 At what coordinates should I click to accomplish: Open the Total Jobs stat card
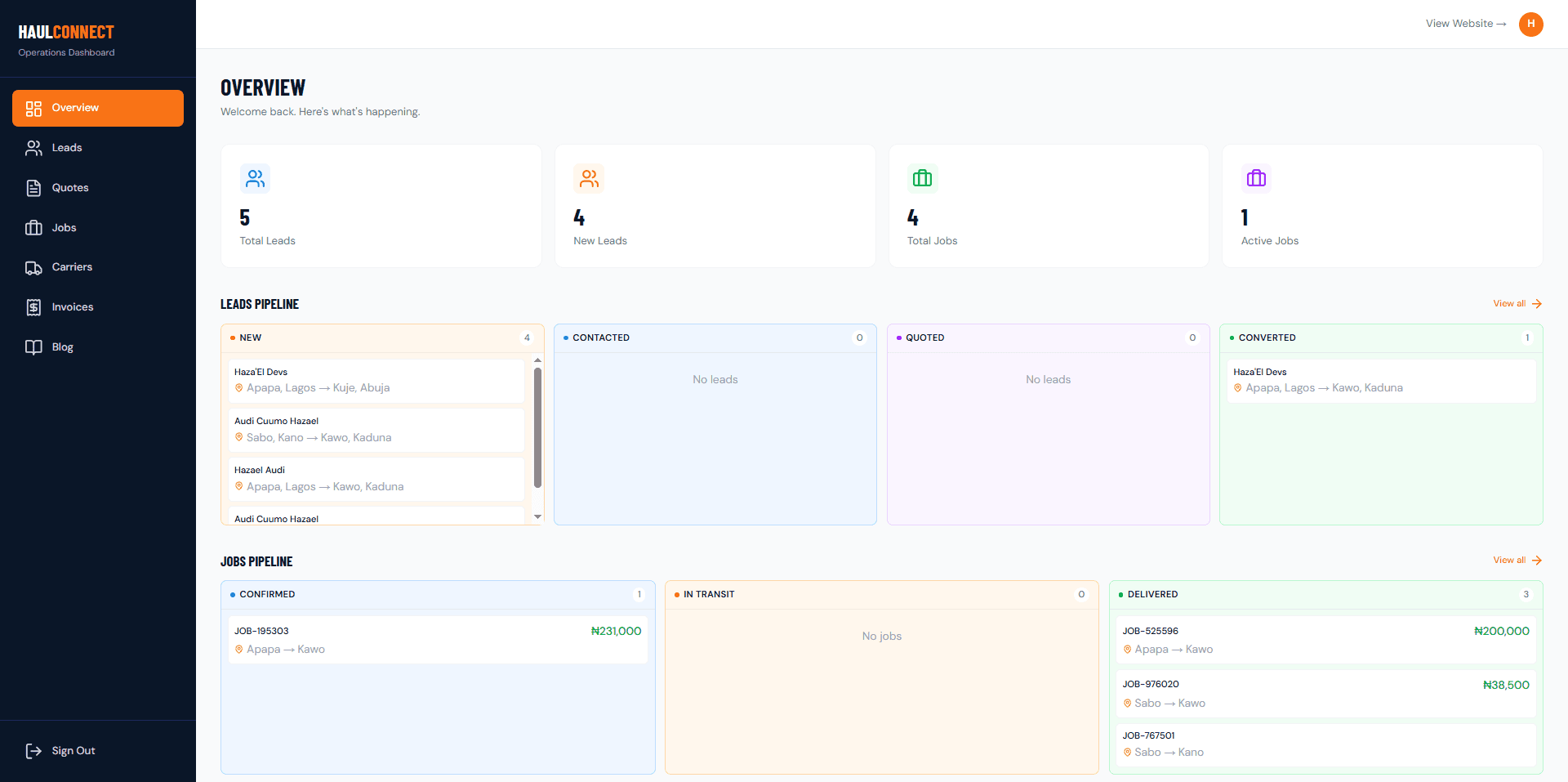(x=1049, y=206)
